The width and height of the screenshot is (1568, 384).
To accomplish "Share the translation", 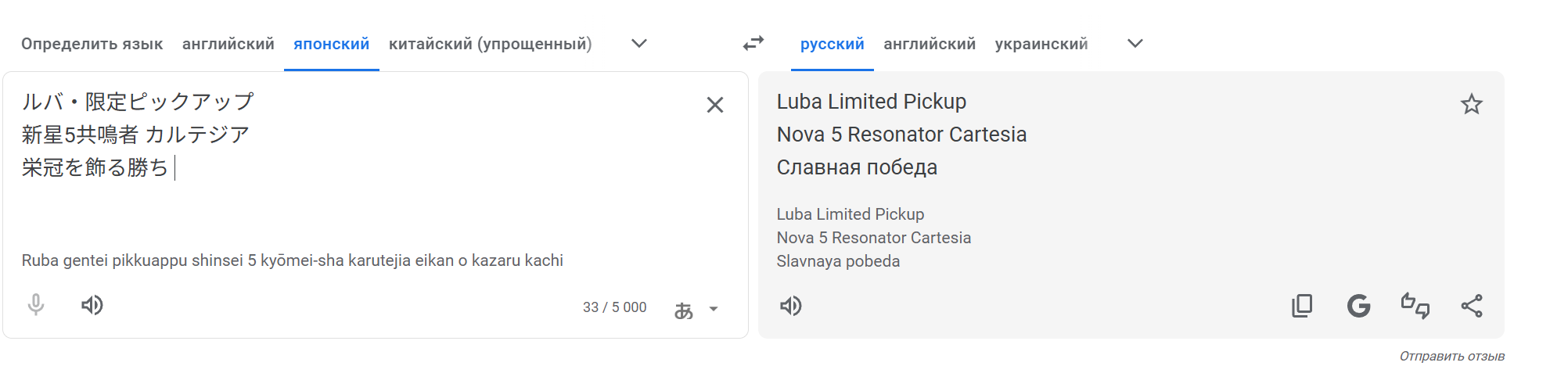I will 1472,306.
